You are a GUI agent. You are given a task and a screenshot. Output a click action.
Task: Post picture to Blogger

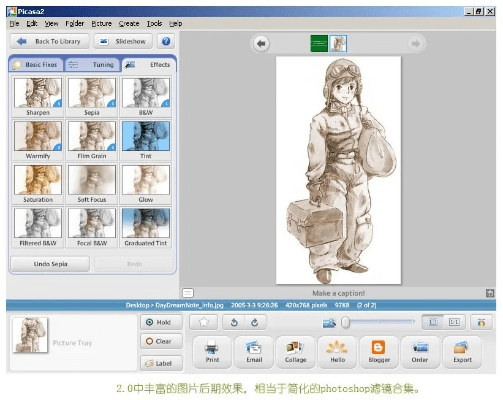coord(379,352)
